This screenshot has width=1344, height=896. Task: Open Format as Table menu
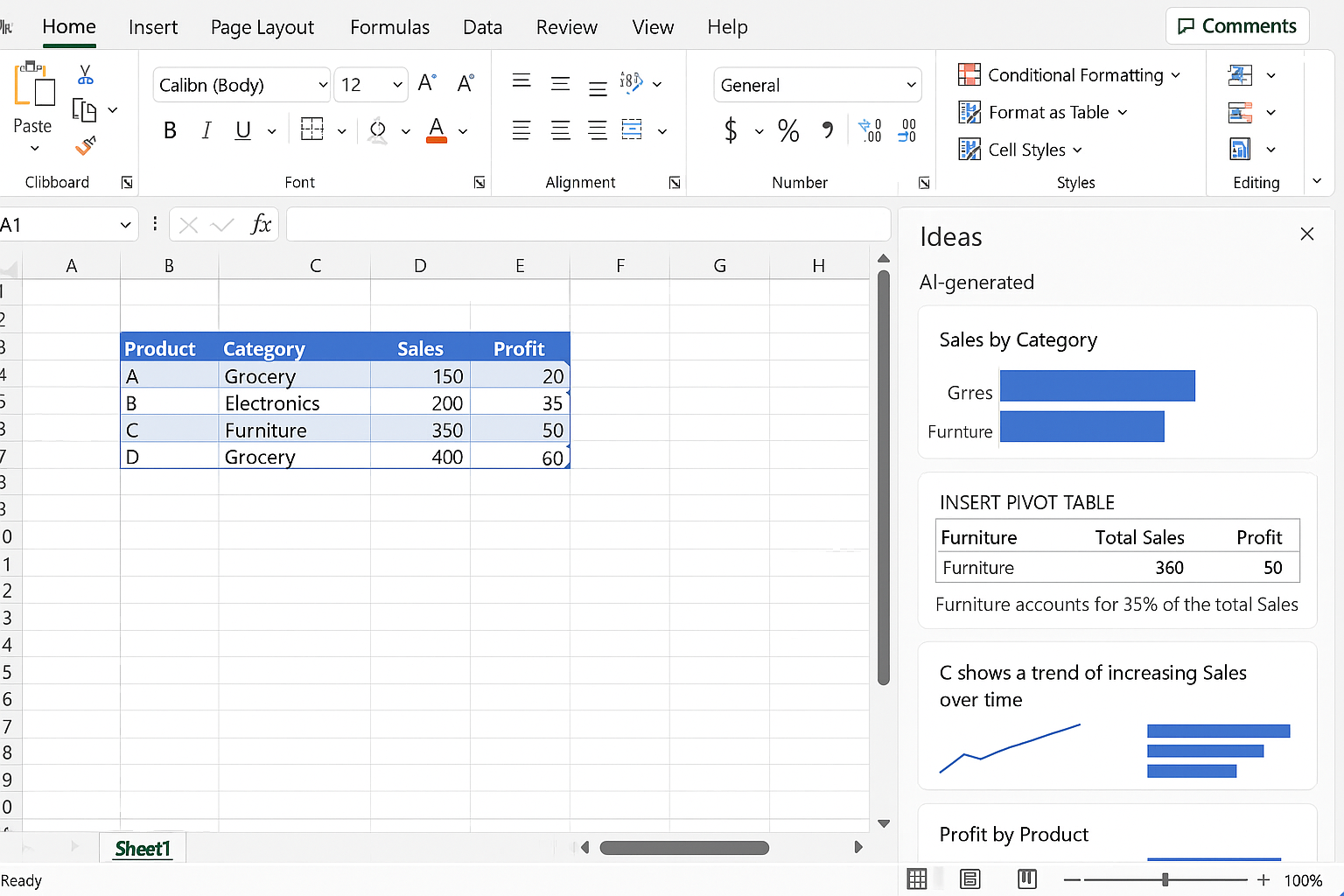pyautogui.click(x=1043, y=112)
